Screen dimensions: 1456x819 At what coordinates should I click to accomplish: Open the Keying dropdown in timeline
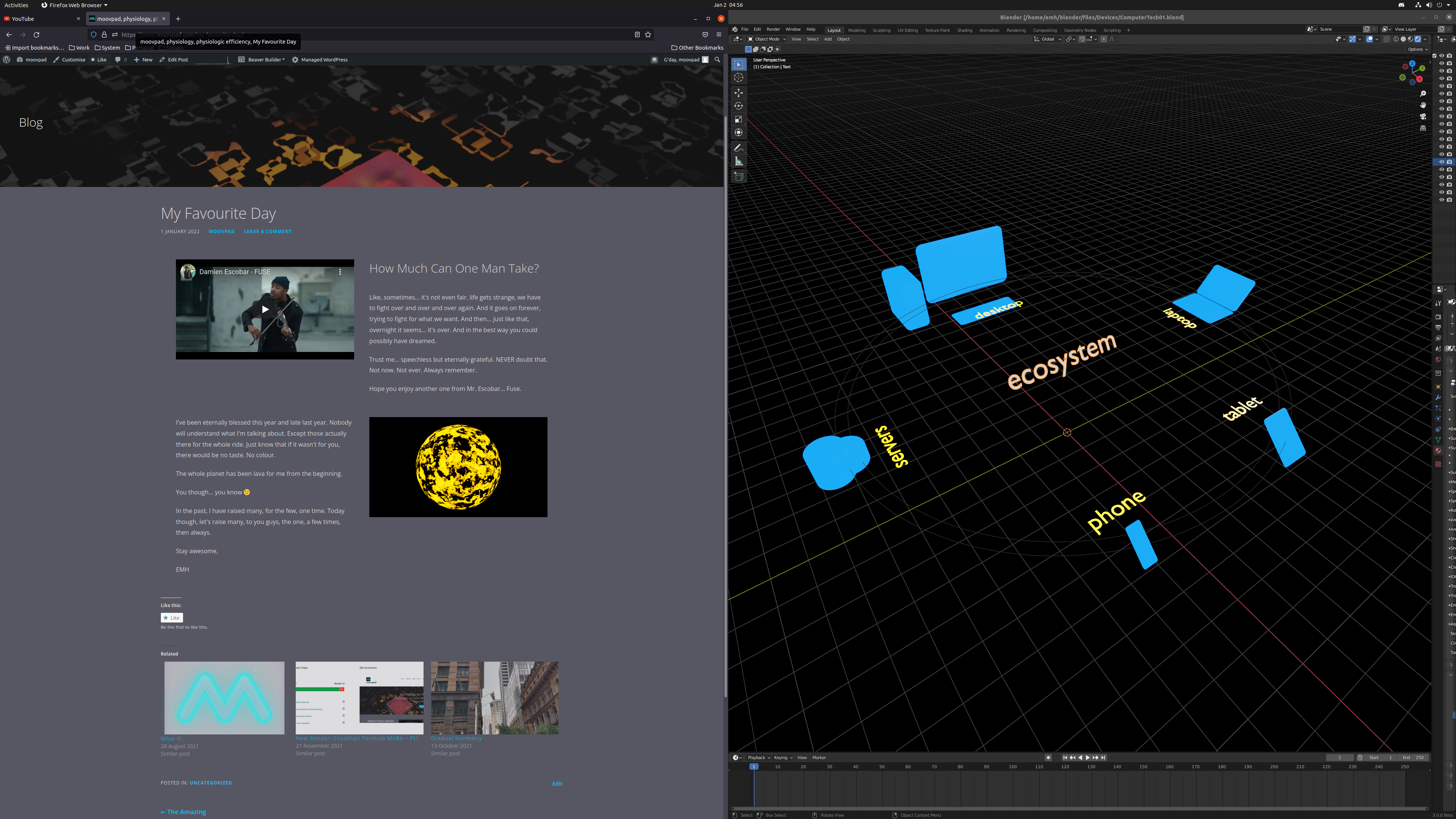click(783, 758)
